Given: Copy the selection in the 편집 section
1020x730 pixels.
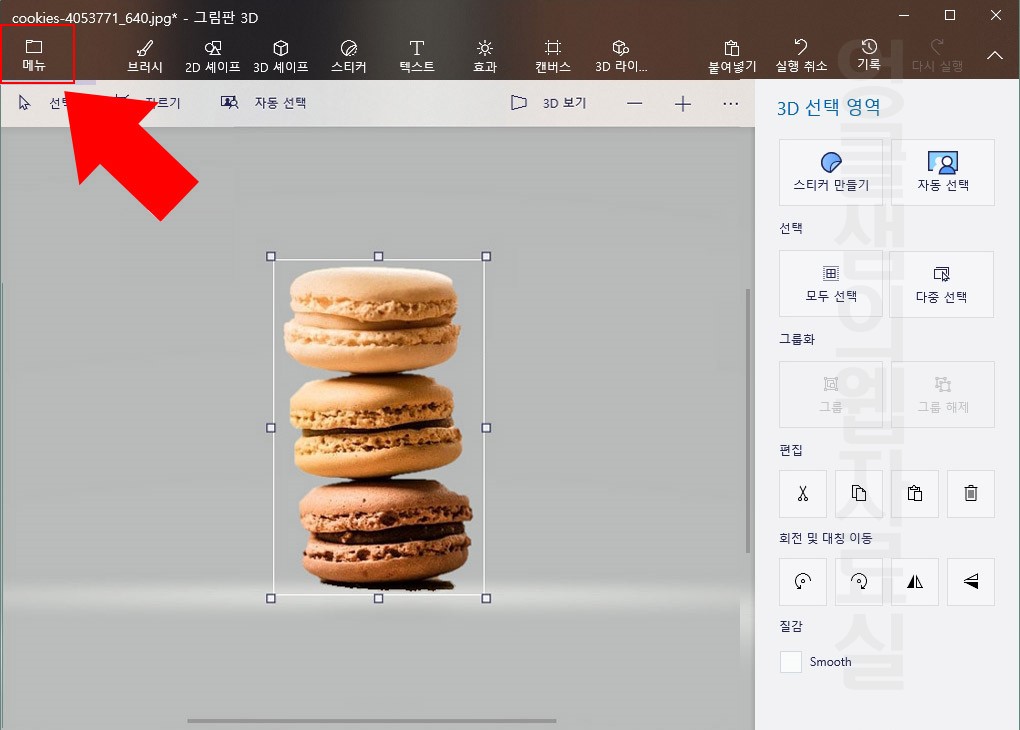Looking at the screenshot, I should pyautogui.click(x=858, y=493).
